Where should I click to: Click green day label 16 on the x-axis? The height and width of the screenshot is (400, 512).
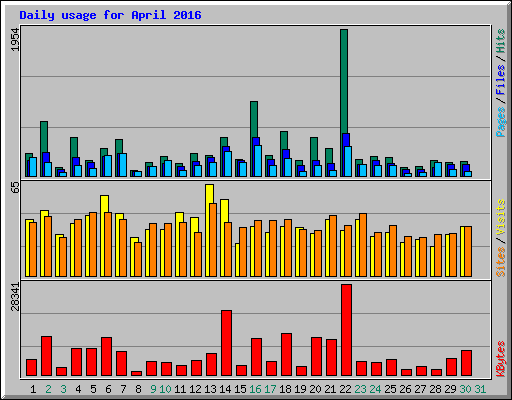click(255, 389)
